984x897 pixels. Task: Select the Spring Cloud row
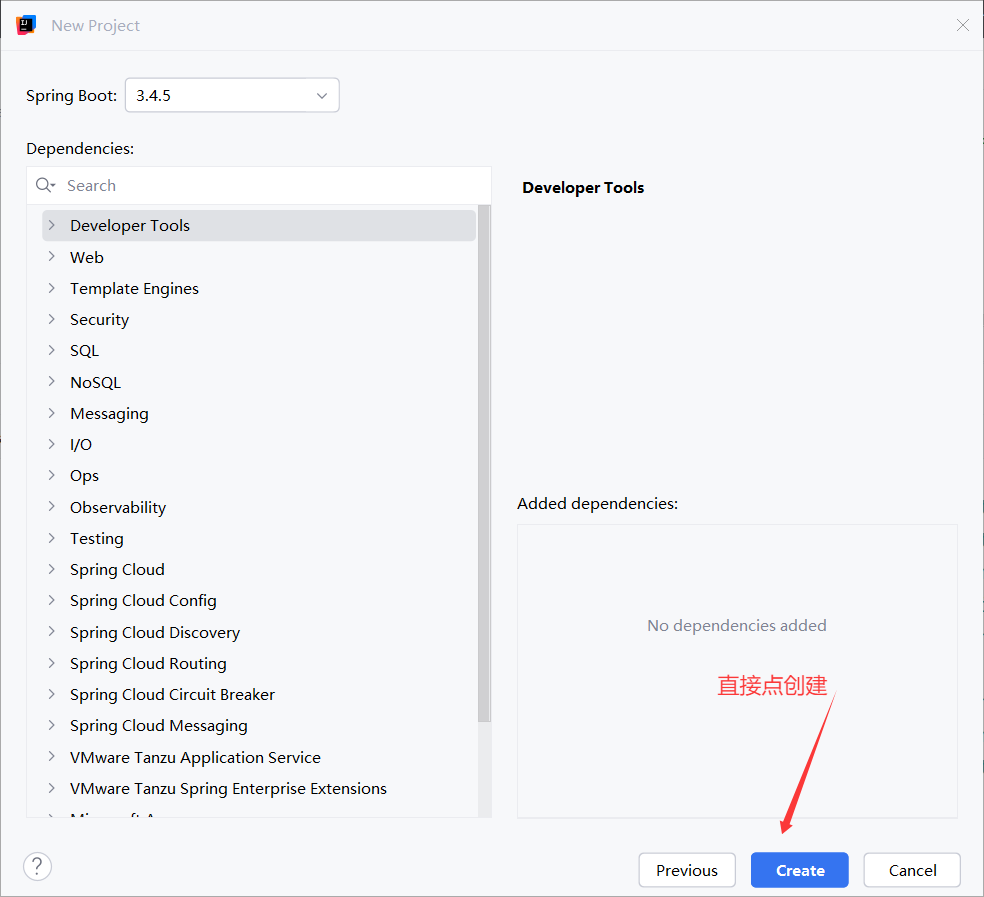coord(259,569)
